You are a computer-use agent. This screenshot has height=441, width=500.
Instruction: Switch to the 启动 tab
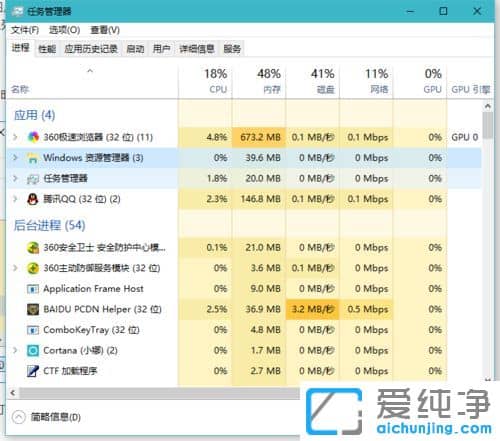(x=135, y=49)
